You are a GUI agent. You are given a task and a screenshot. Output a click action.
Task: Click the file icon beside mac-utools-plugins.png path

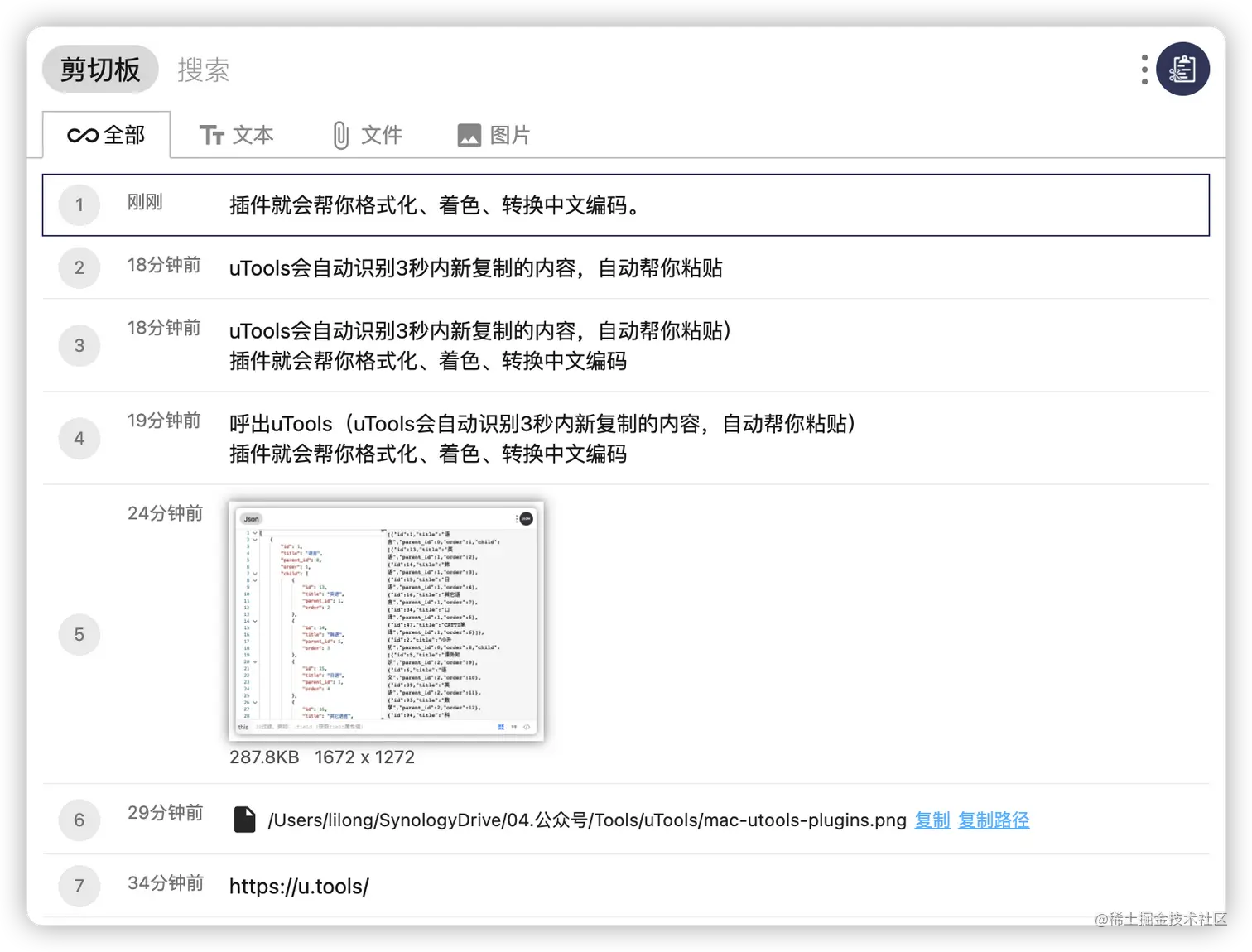pos(244,820)
